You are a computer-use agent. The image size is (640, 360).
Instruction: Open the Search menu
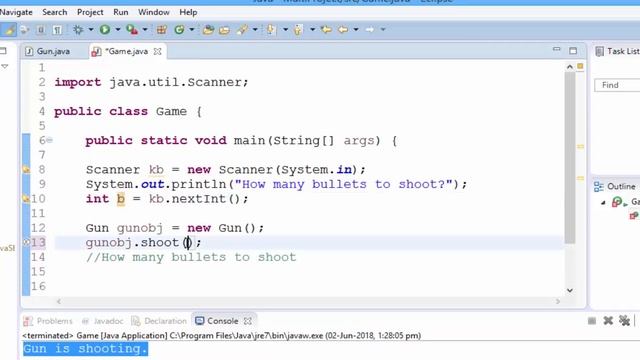[55, 12]
